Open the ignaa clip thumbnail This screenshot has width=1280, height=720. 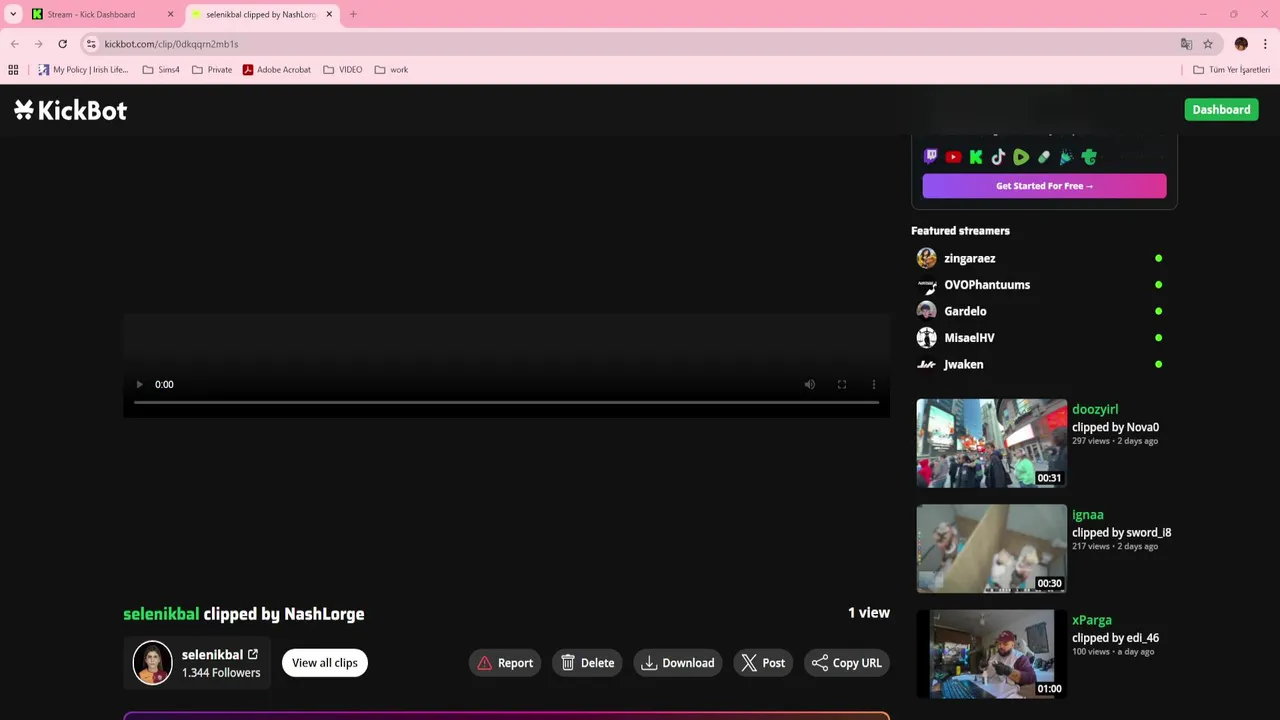pyautogui.click(x=992, y=549)
